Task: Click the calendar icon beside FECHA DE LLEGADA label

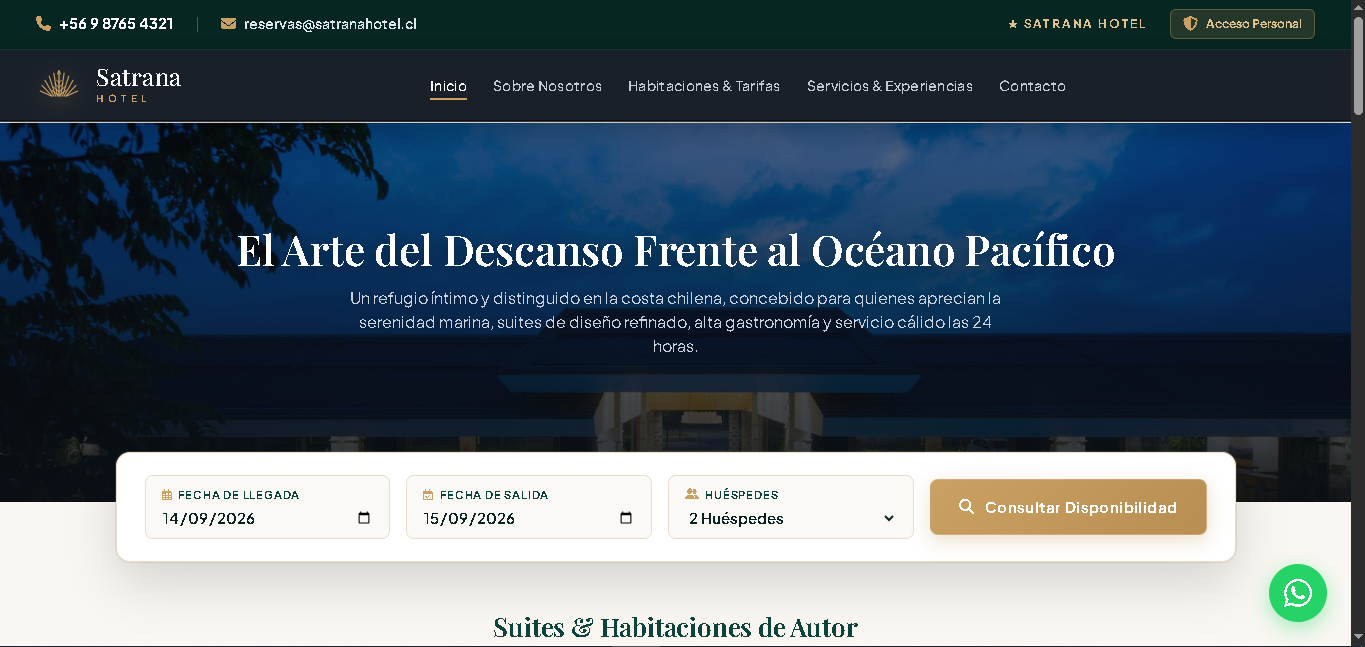Action: click(x=167, y=495)
